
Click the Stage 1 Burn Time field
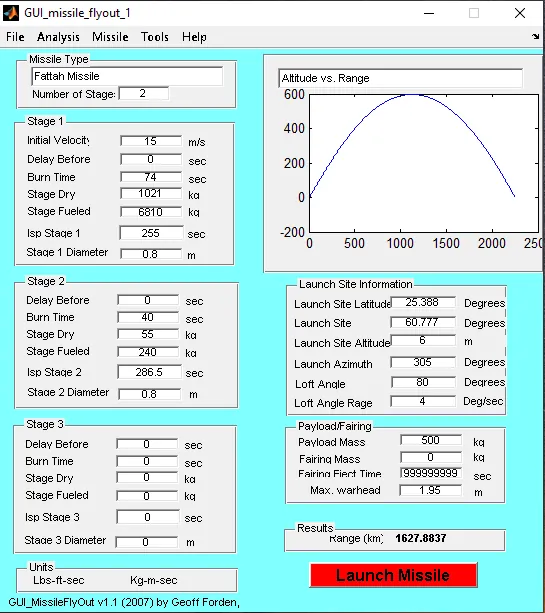151,177
